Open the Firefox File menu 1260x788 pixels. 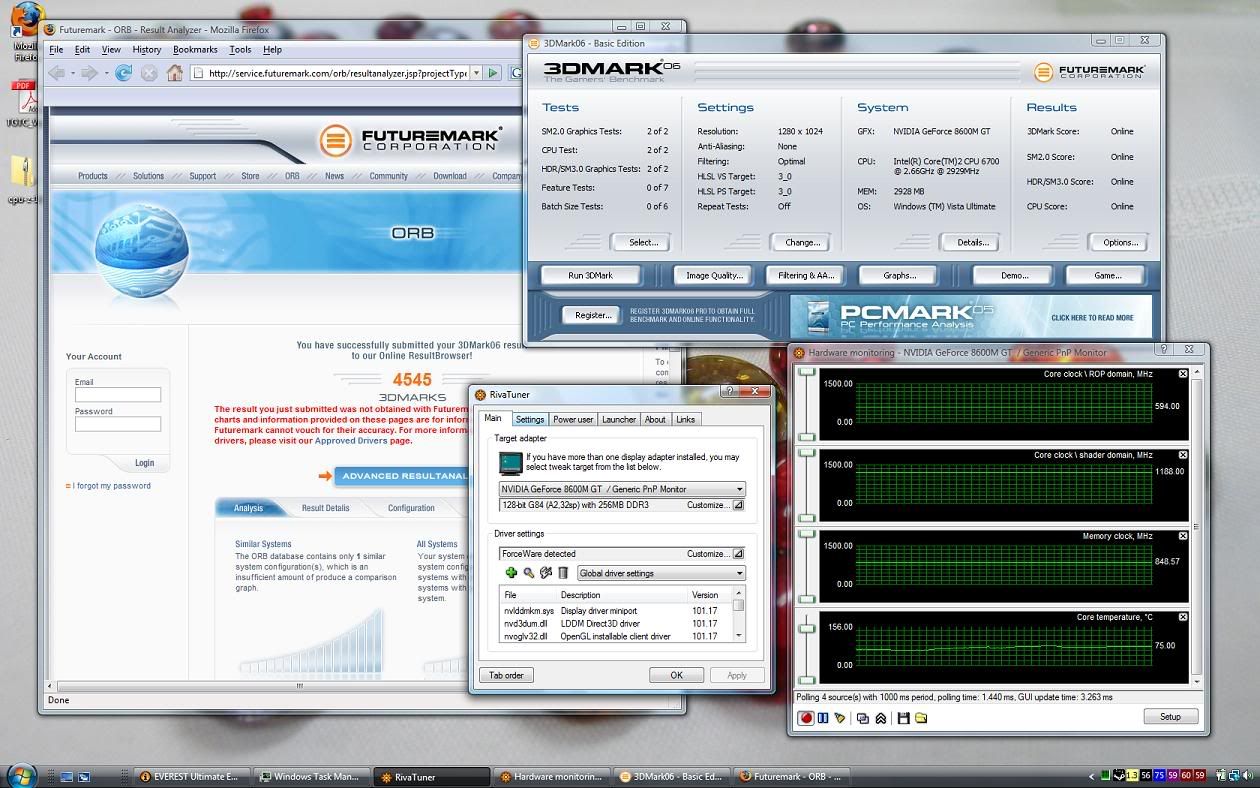pyautogui.click(x=56, y=49)
